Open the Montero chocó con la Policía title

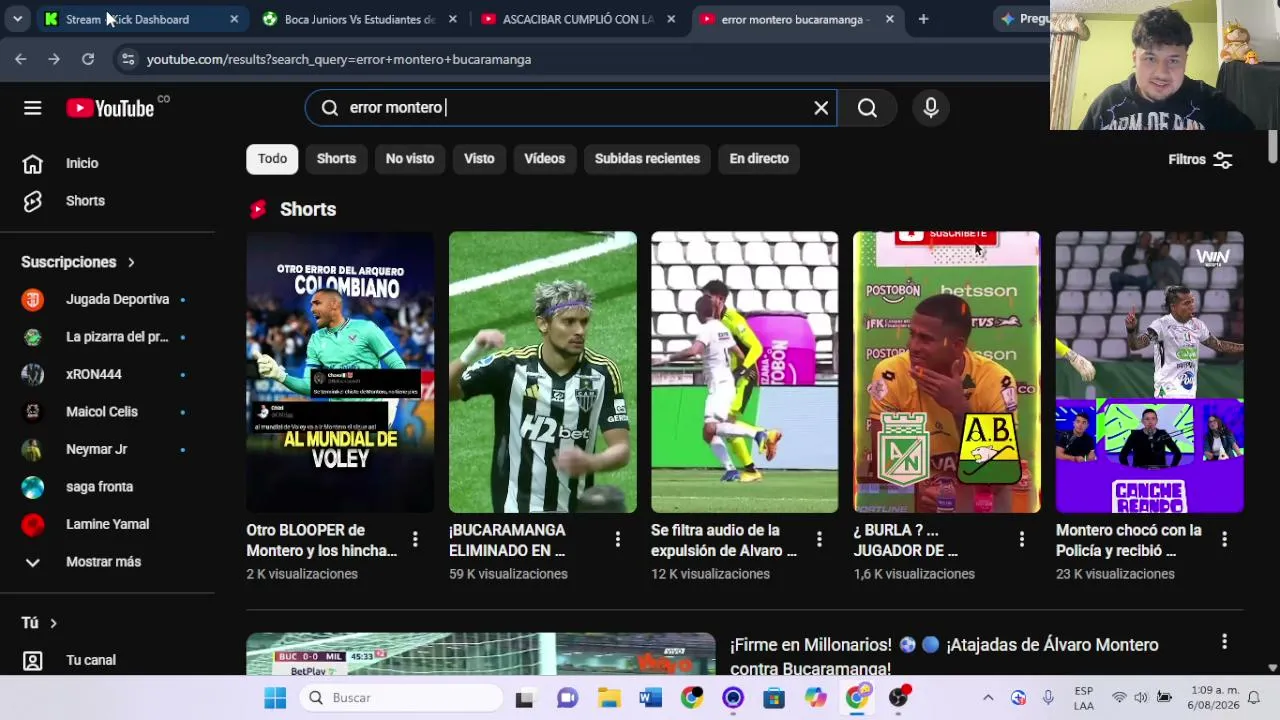click(x=1129, y=540)
